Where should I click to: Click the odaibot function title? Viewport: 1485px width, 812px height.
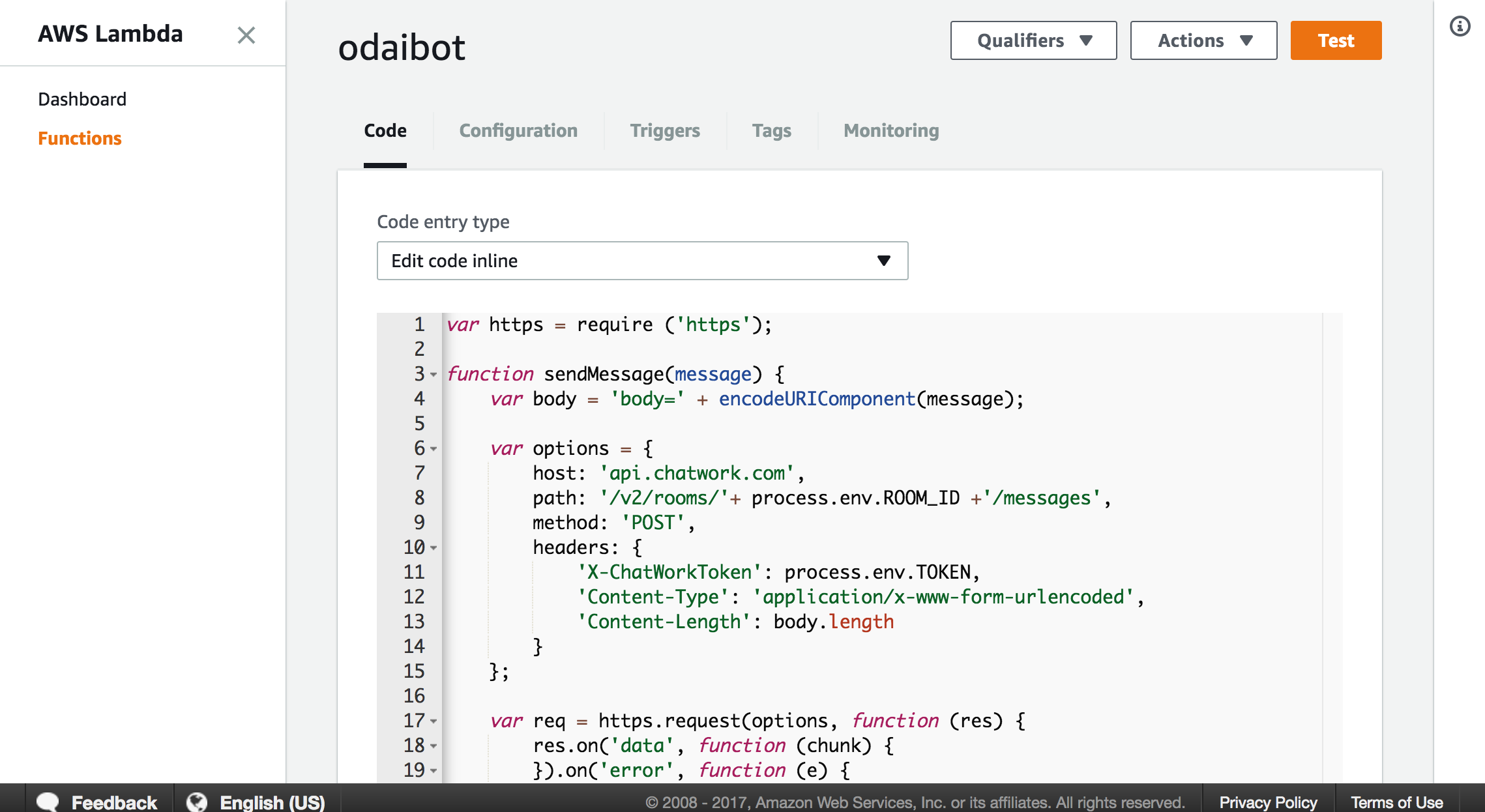tap(402, 47)
